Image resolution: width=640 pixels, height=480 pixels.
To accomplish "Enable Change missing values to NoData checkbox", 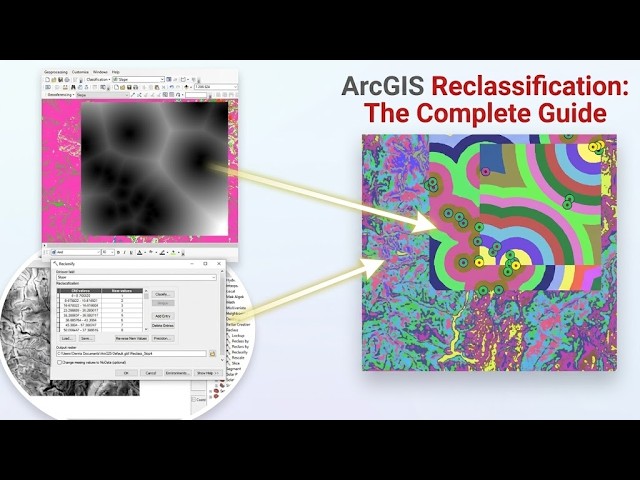I will click(59, 362).
